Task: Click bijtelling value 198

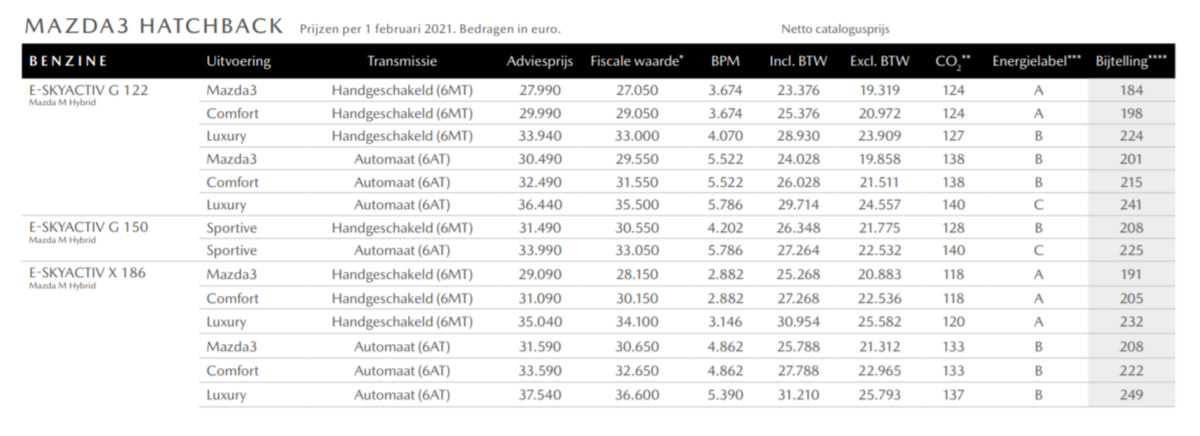Action: (1131, 114)
